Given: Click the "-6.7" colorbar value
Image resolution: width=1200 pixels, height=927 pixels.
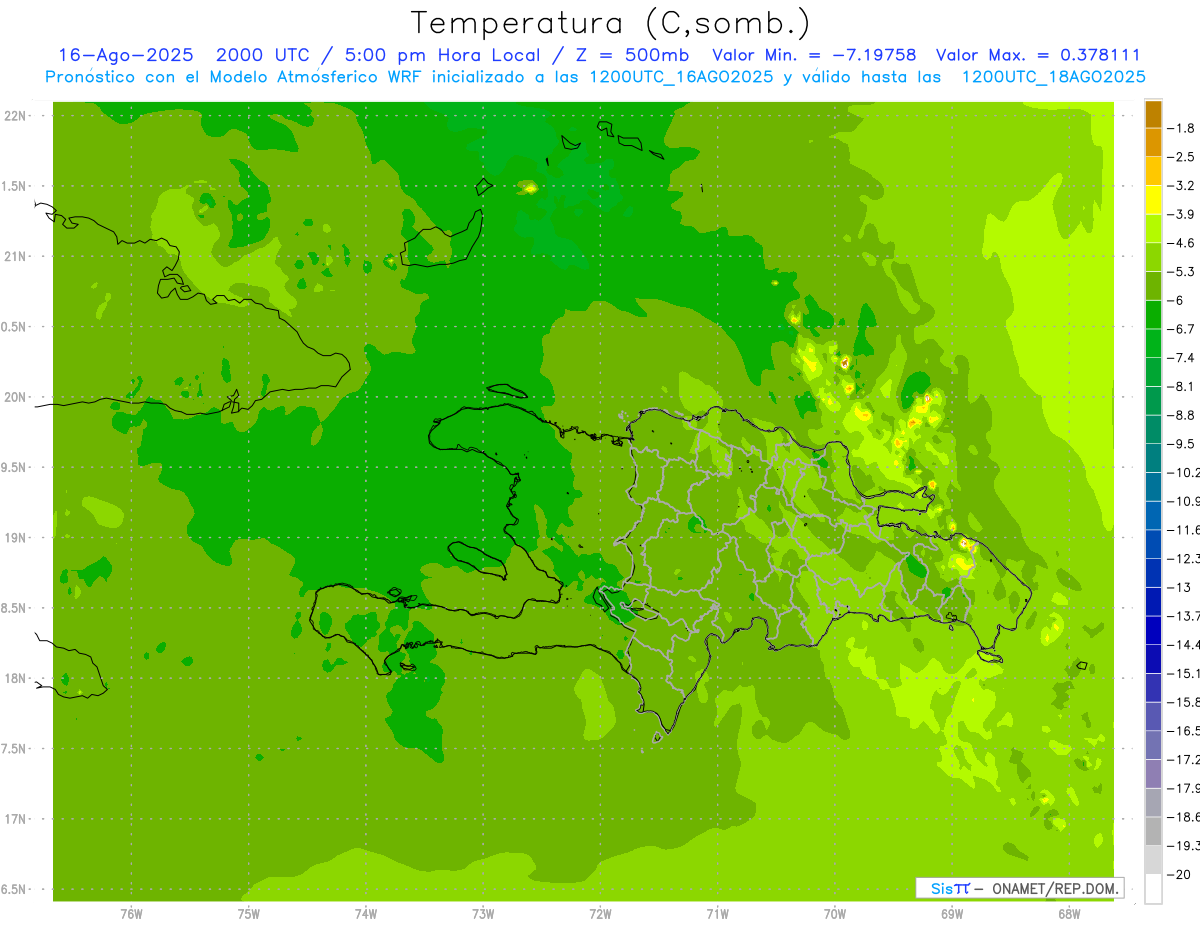Looking at the screenshot, I should pos(1183,329).
